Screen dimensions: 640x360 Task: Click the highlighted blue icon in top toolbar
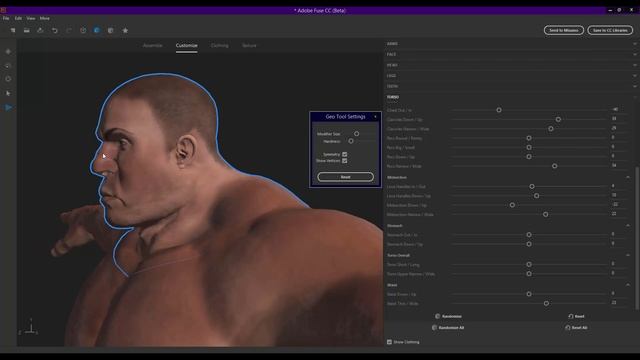[97, 31]
